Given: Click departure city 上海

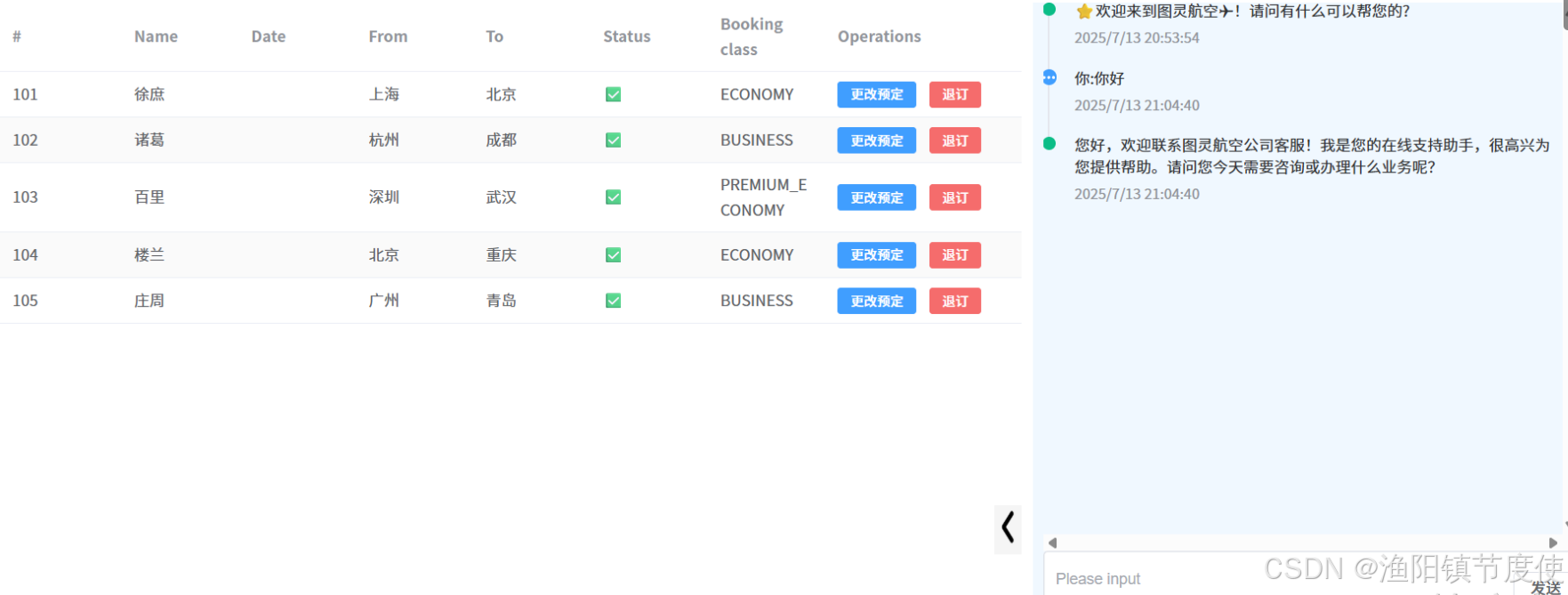Looking at the screenshot, I should [384, 94].
